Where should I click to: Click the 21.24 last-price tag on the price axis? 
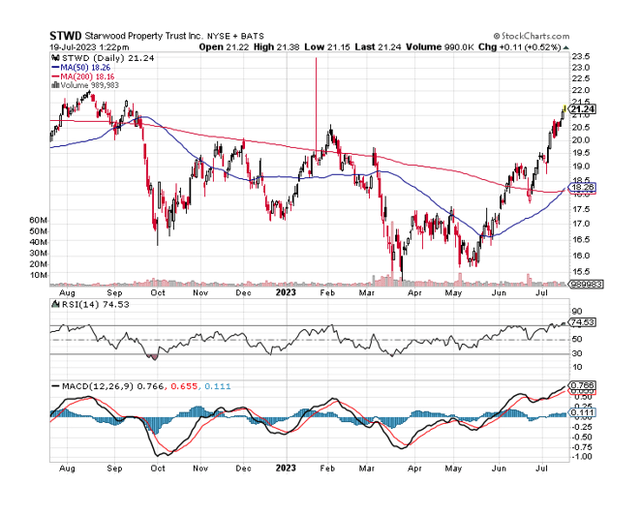pyautogui.click(x=582, y=109)
